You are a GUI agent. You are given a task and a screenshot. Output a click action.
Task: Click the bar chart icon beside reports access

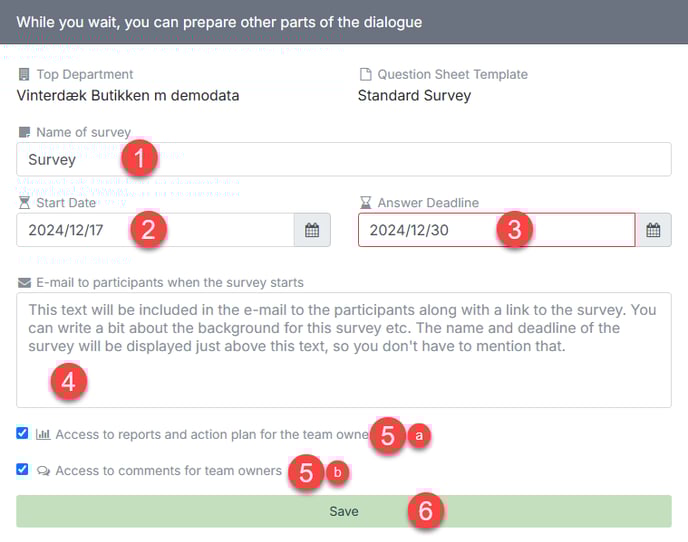pyautogui.click(x=43, y=434)
